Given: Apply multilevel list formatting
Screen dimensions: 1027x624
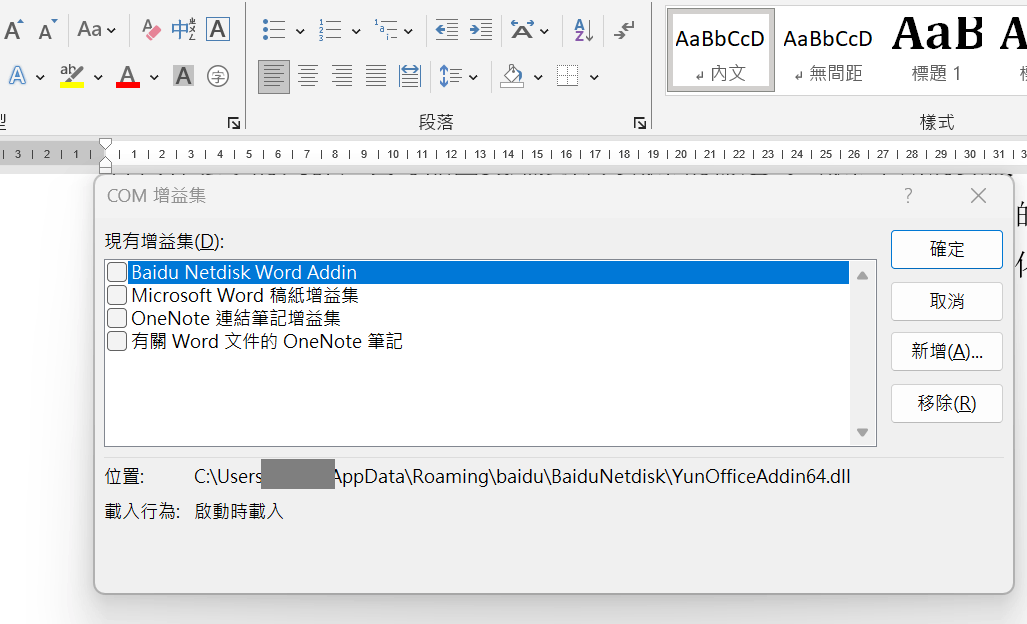Looking at the screenshot, I should (x=386, y=29).
